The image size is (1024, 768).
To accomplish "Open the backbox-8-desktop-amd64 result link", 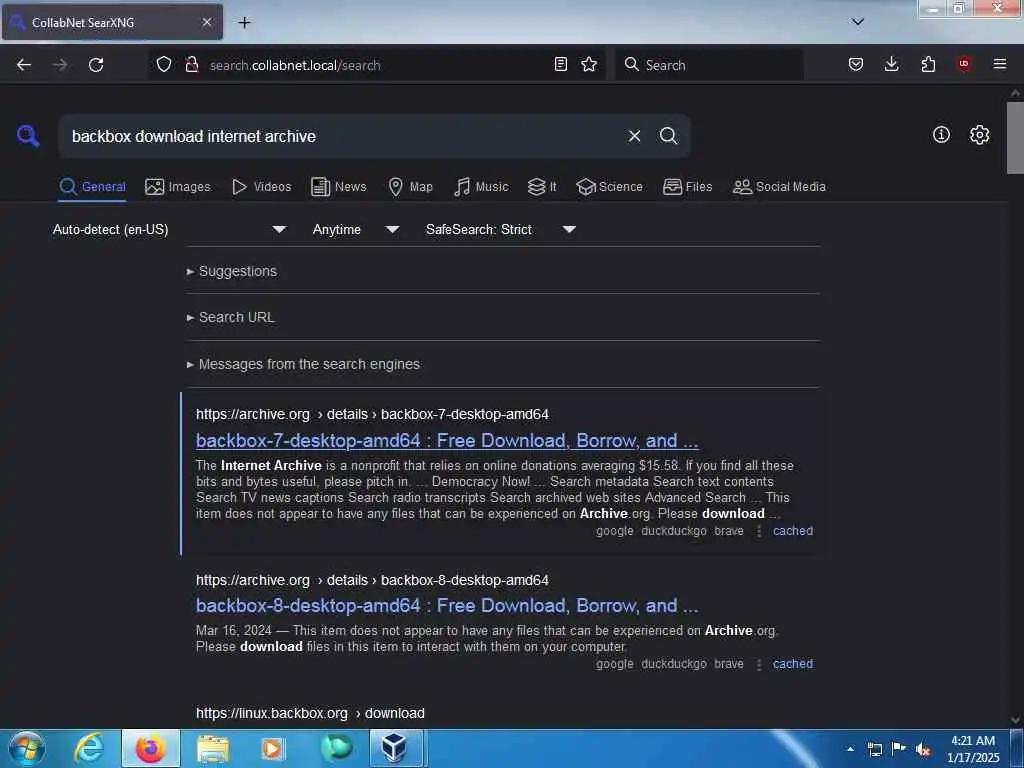I will (447, 606).
